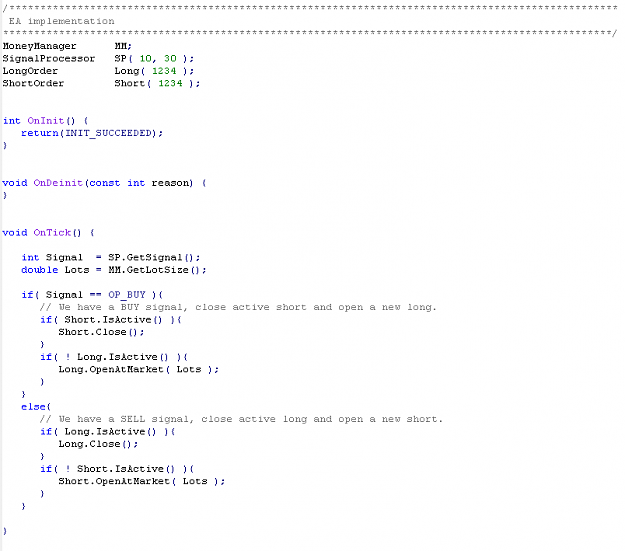Click the Short.Close() statement
The height and width of the screenshot is (551, 625).
pos(101,332)
